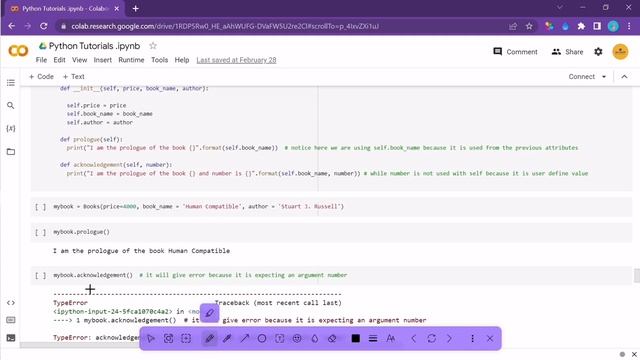
Task: Click the floating pen indicator button
Action: coord(209,313)
